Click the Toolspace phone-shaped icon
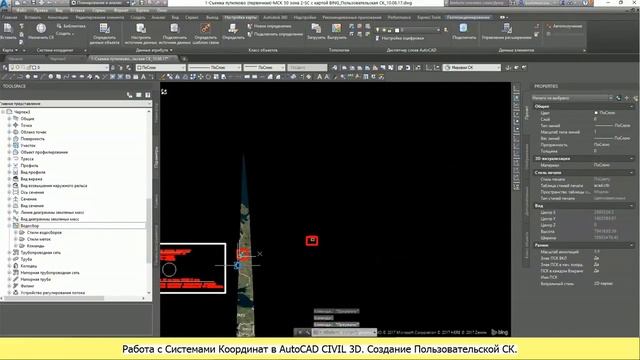Viewport: 640px width, 360px height. click(x=129, y=95)
